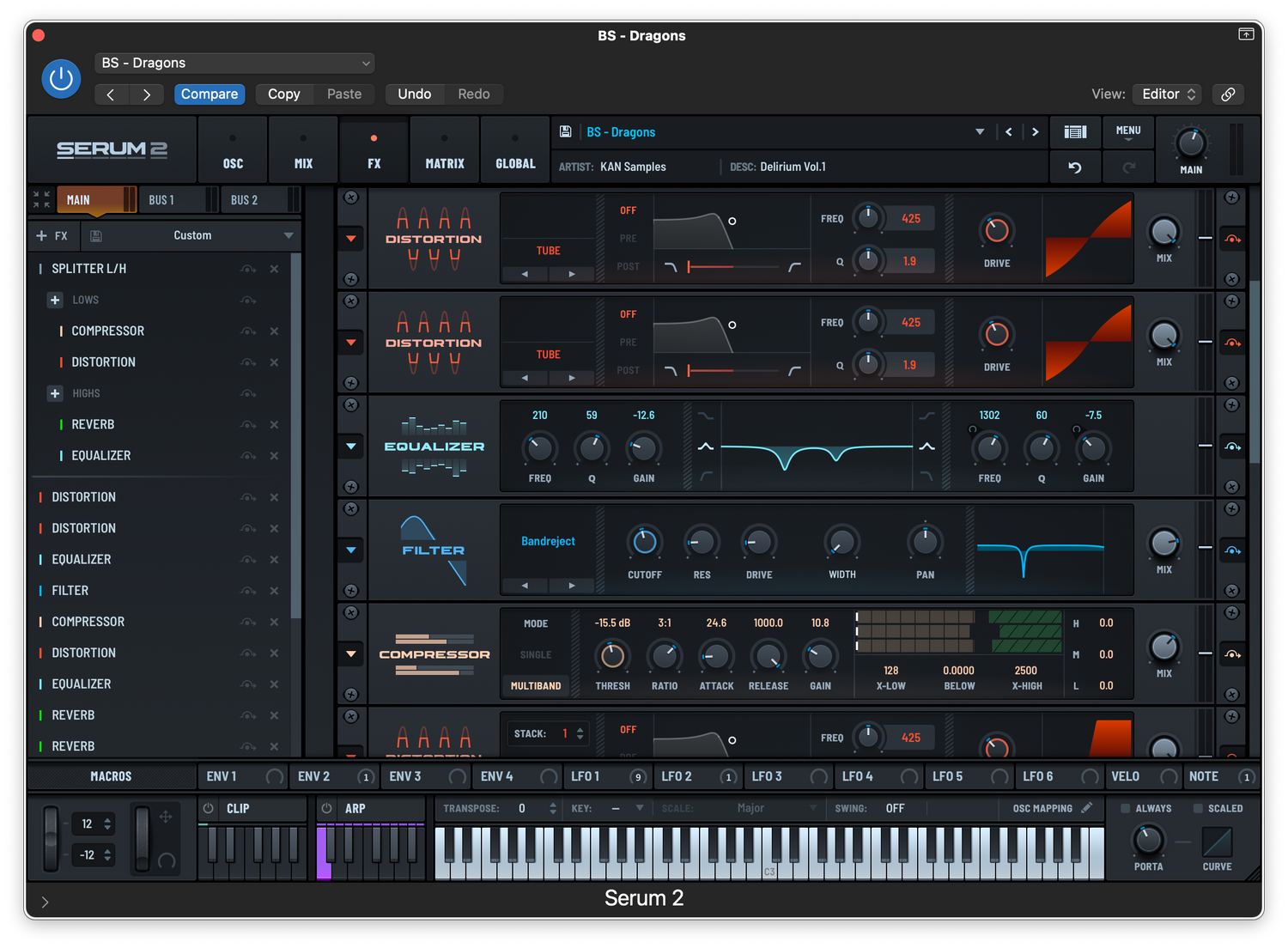Open the MATRIX tab
The image size is (1288, 948).
[x=445, y=151]
